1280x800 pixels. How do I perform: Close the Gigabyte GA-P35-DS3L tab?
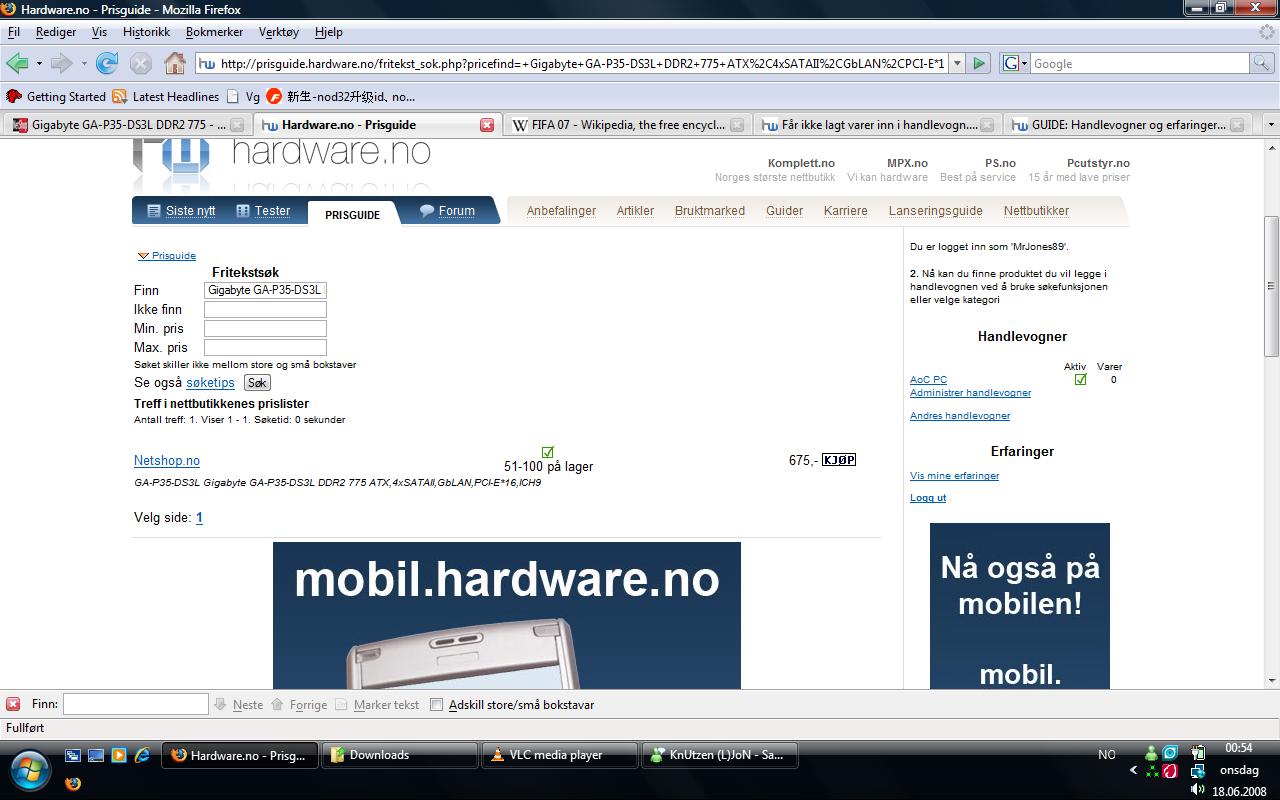coord(237,125)
